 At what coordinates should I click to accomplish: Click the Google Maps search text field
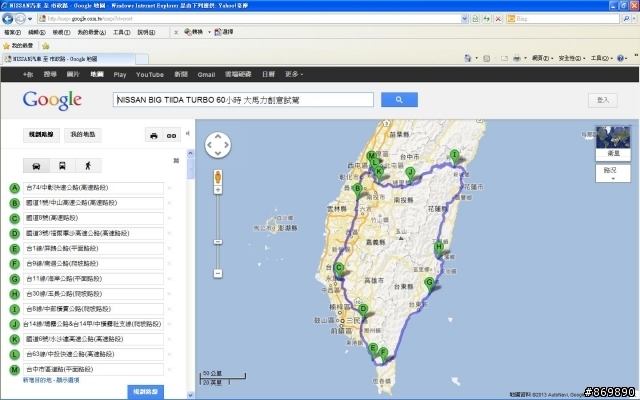click(x=243, y=100)
